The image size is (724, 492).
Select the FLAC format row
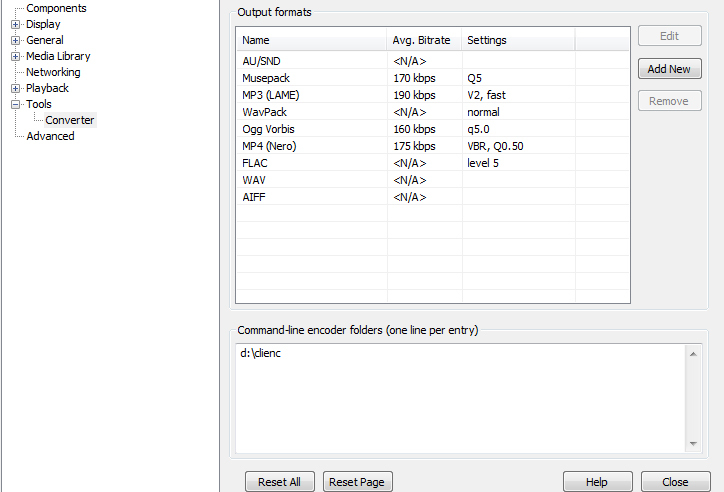click(433, 163)
